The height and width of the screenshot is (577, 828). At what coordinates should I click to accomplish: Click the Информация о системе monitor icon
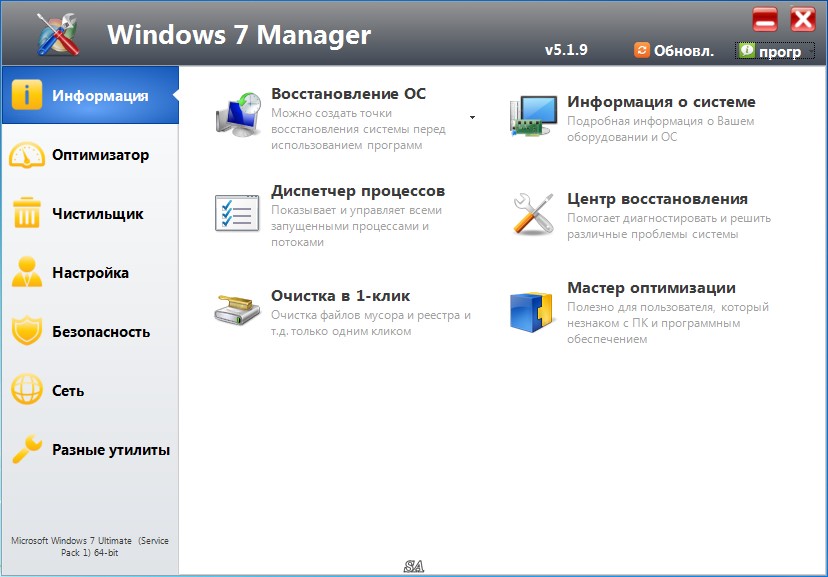coord(533,116)
